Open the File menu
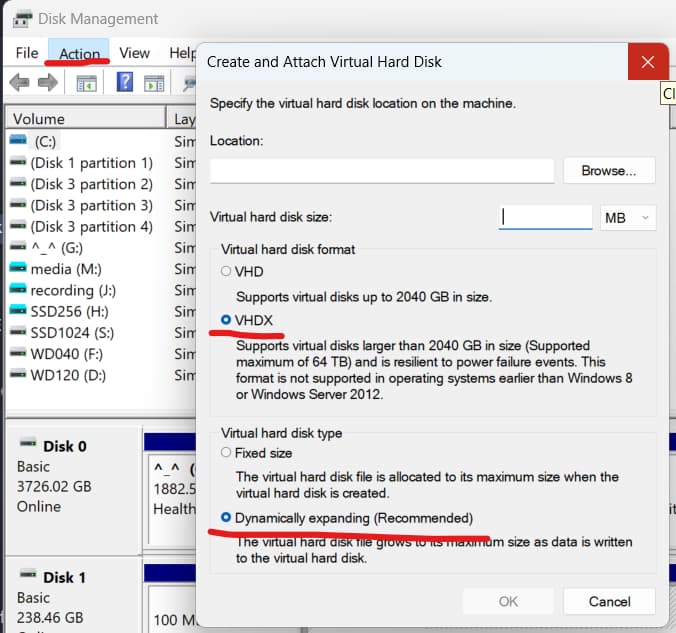This screenshot has width=676, height=633. [x=27, y=53]
